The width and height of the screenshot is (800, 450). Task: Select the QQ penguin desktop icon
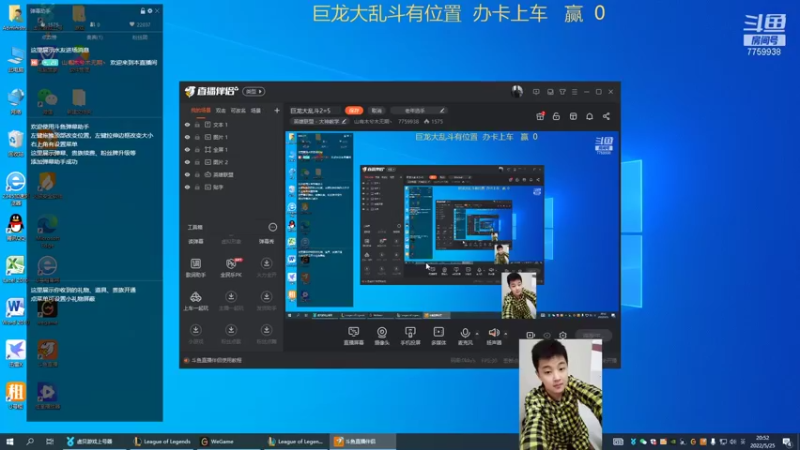(x=15, y=227)
